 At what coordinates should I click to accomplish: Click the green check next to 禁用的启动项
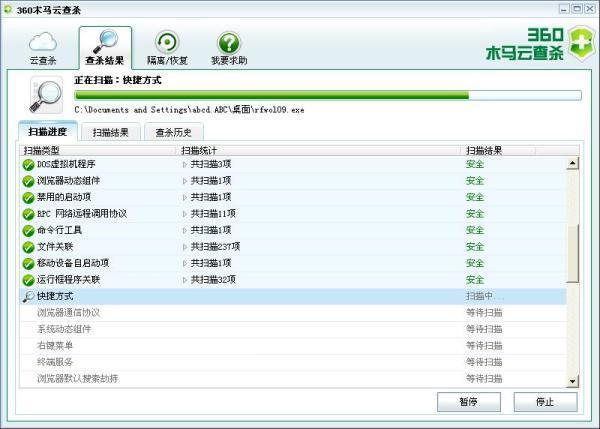click(x=28, y=197)
